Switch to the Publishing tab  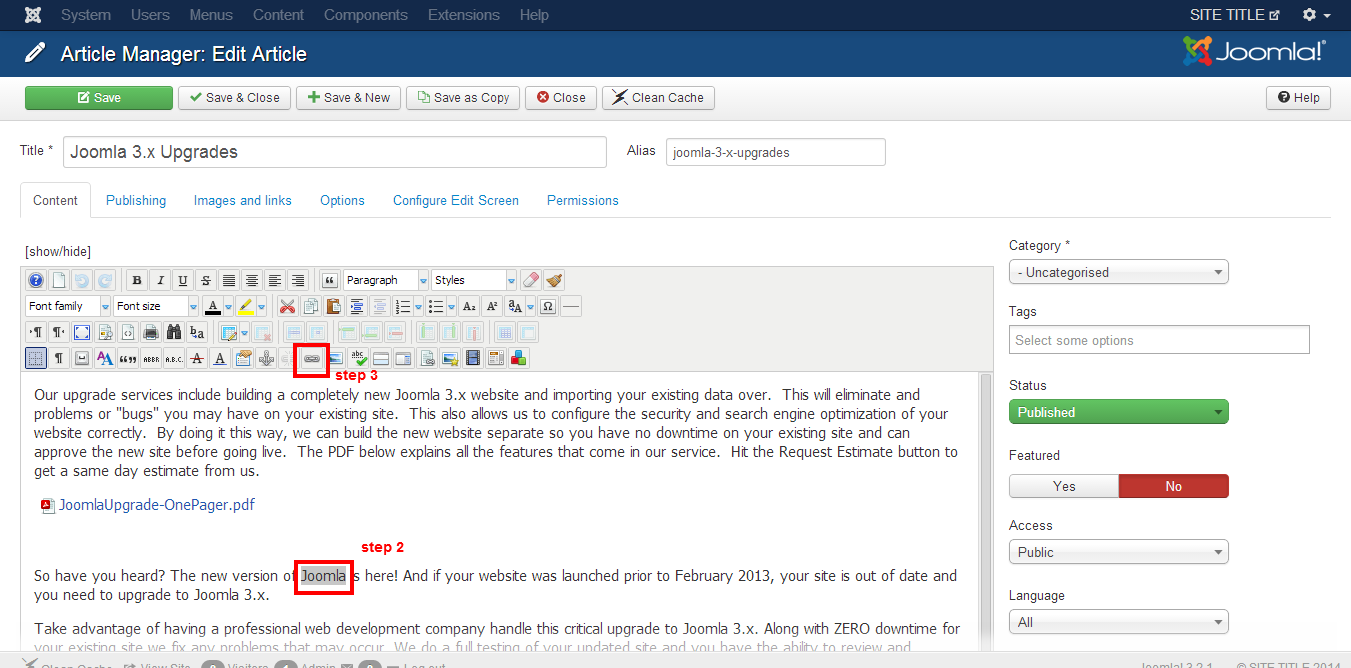point(136,200)
